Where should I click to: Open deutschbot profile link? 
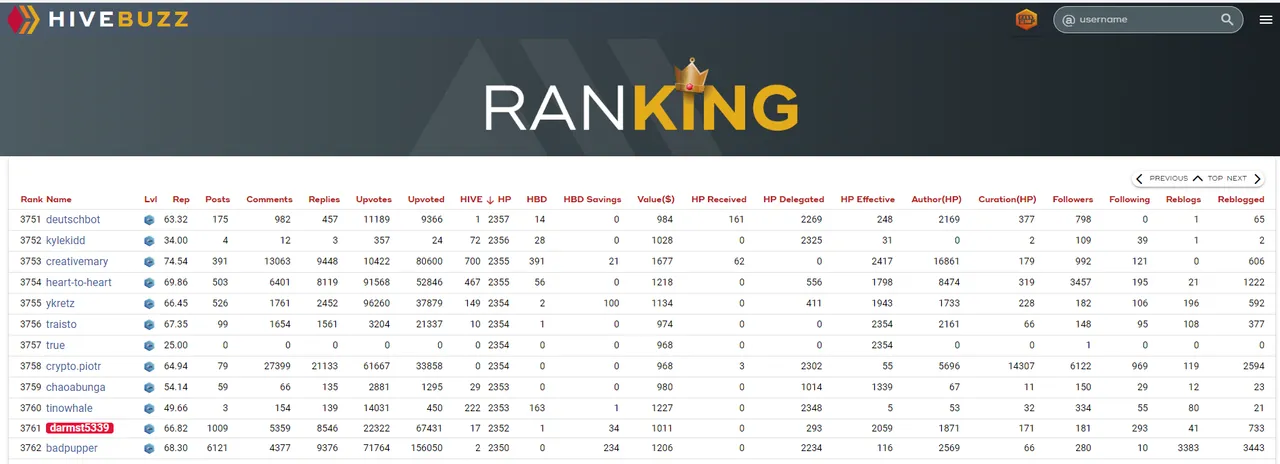(73, 219)
